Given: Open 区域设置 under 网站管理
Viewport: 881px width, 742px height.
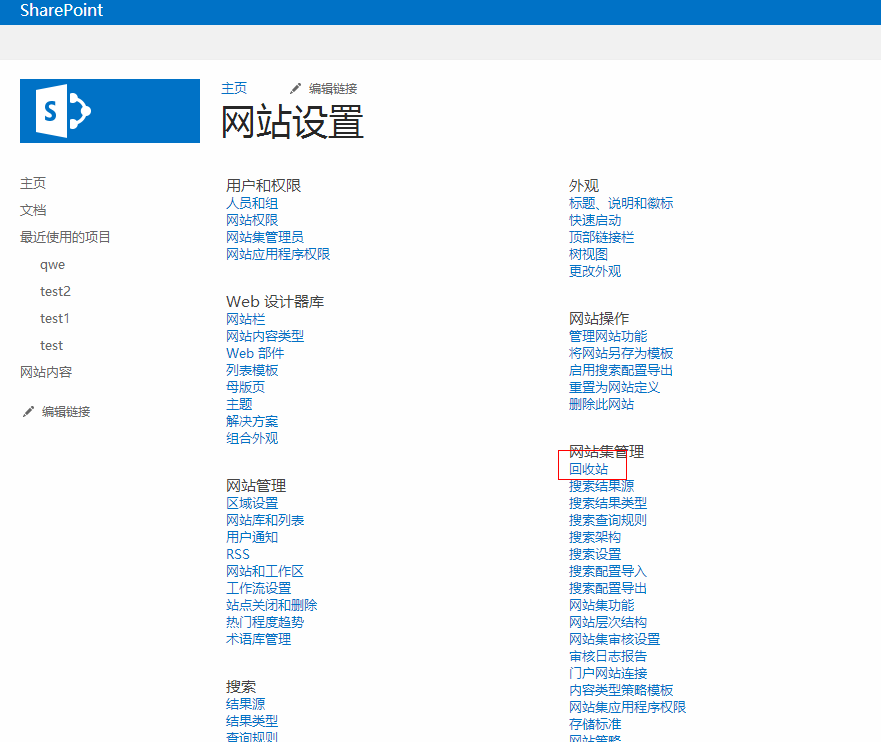Looking at the screenshot, I should click(x=252, y=503).
